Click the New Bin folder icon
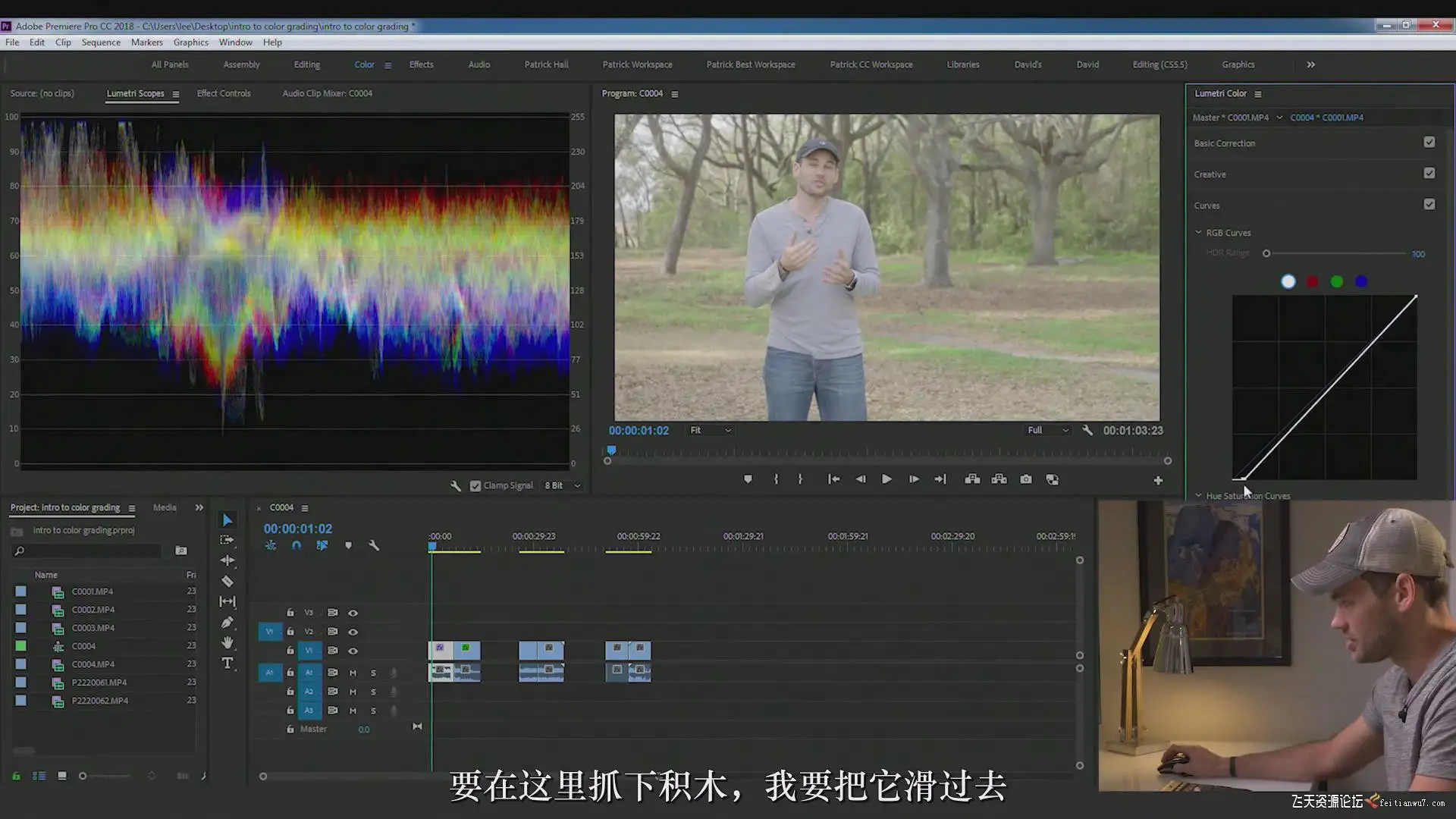 181,551
